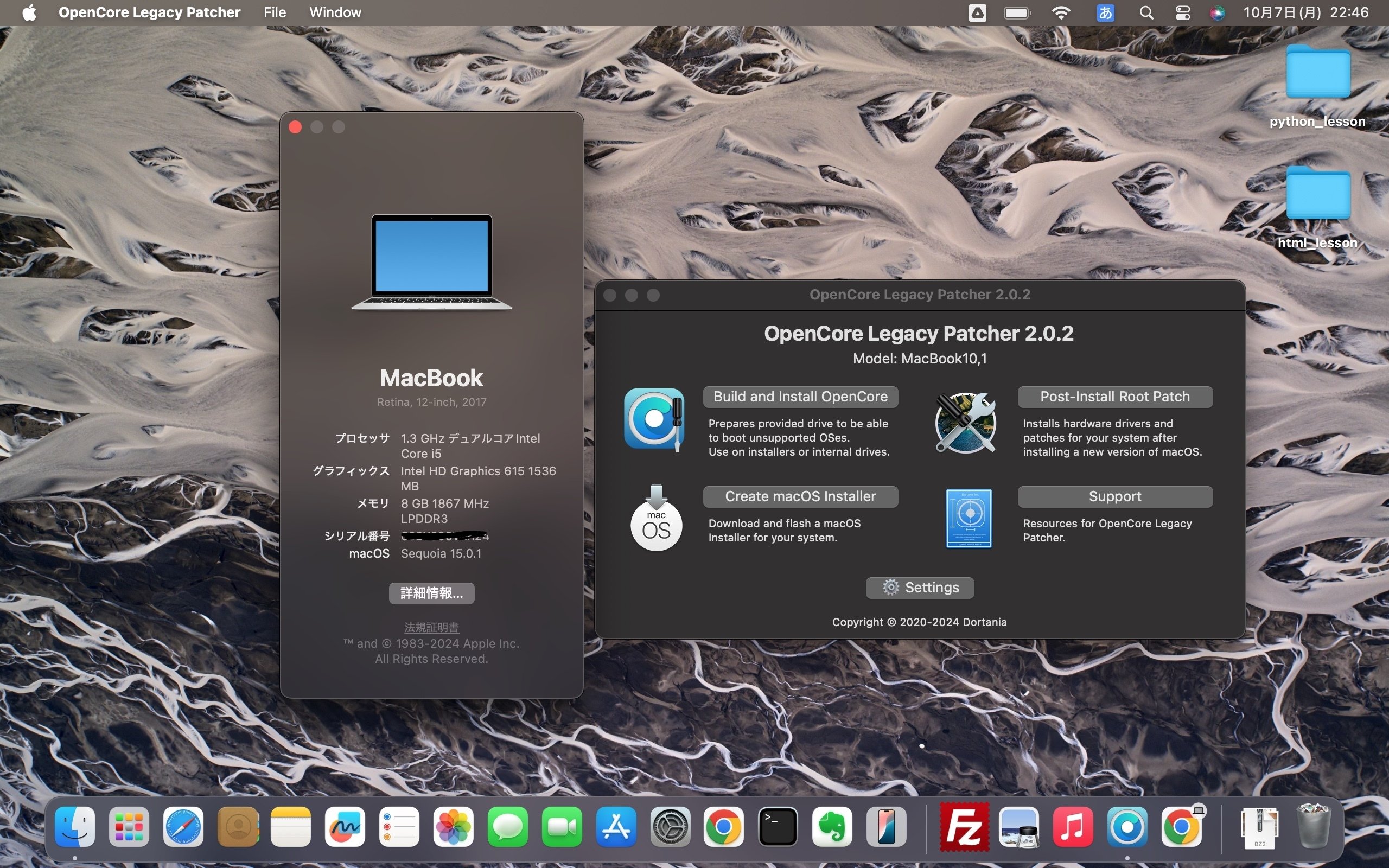Open iPhone Mirroring in the Dock

click(886, 827)
